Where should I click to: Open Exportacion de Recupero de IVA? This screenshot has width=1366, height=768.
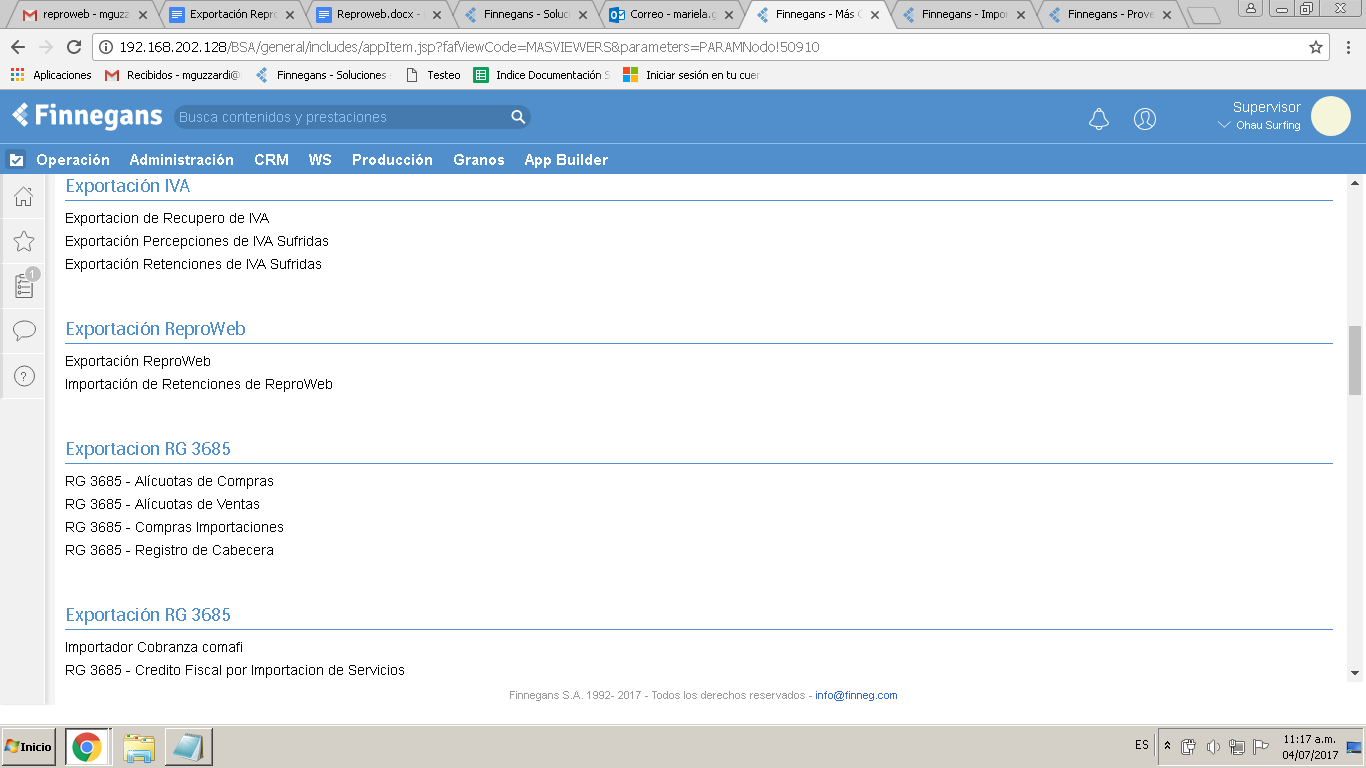tap(167, 218)
